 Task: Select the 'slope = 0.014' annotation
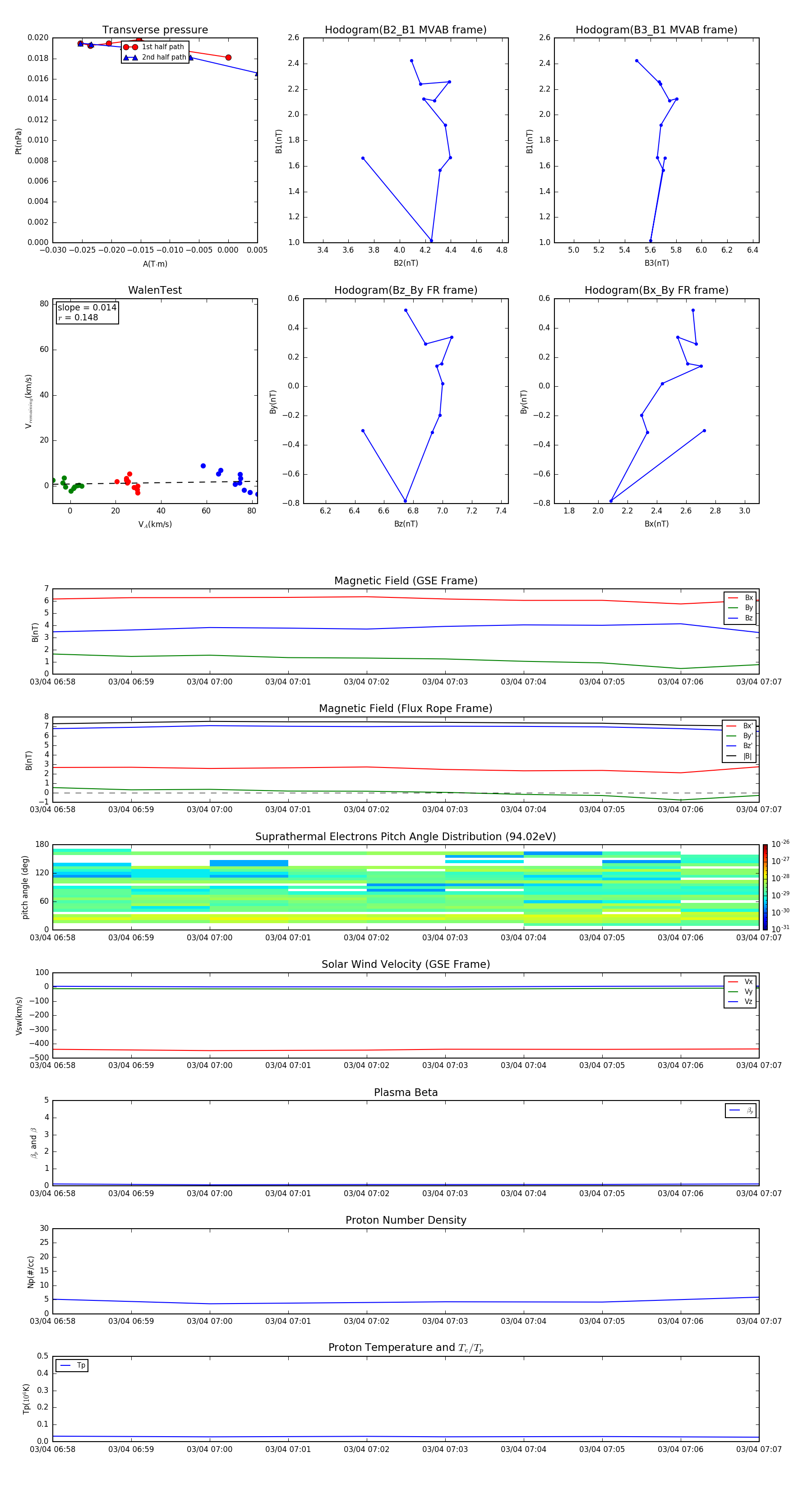pos(87,308)
